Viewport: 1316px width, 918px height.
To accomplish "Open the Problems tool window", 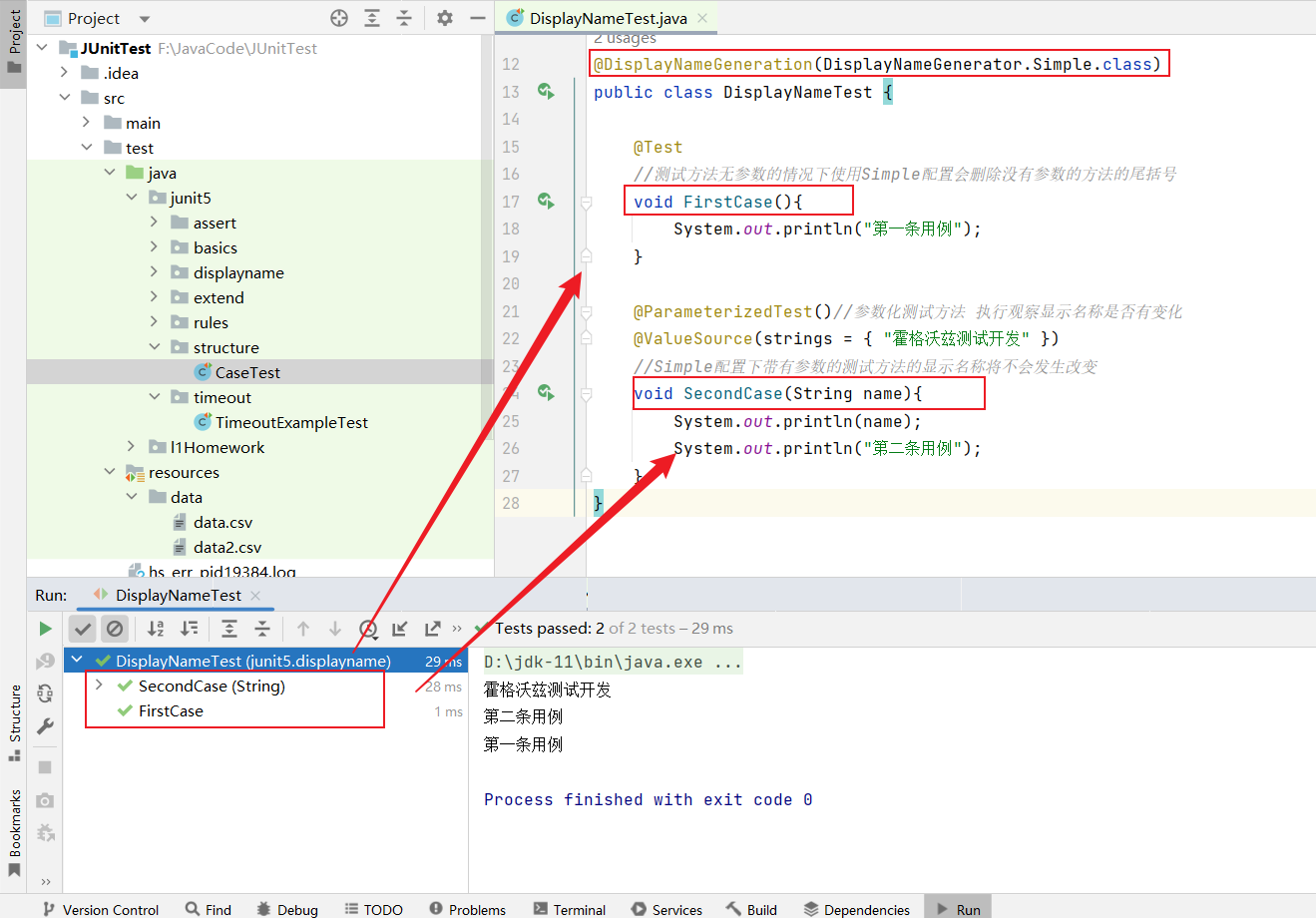I will 467,909.
